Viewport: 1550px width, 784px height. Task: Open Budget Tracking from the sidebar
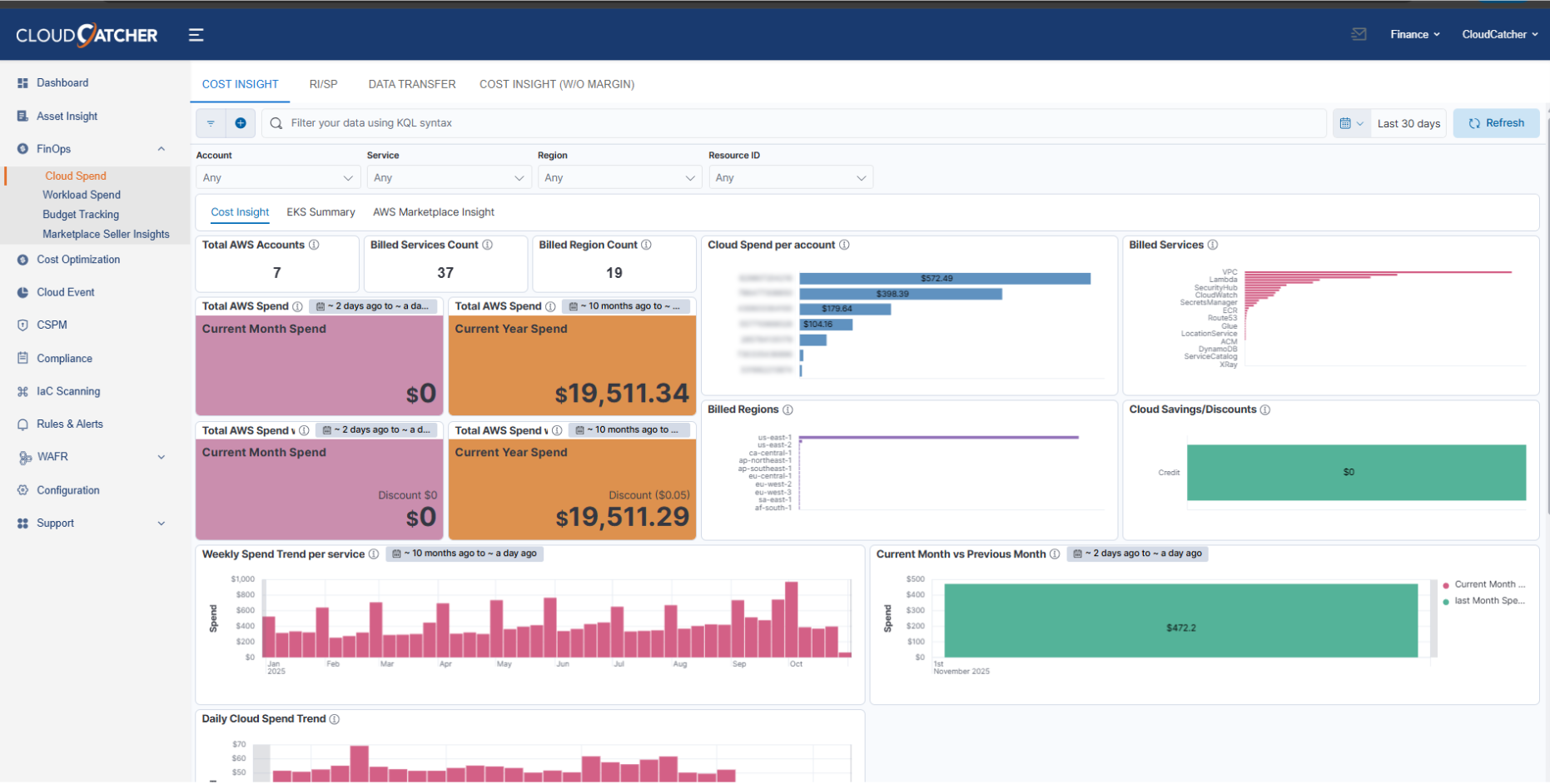point(81,214)
